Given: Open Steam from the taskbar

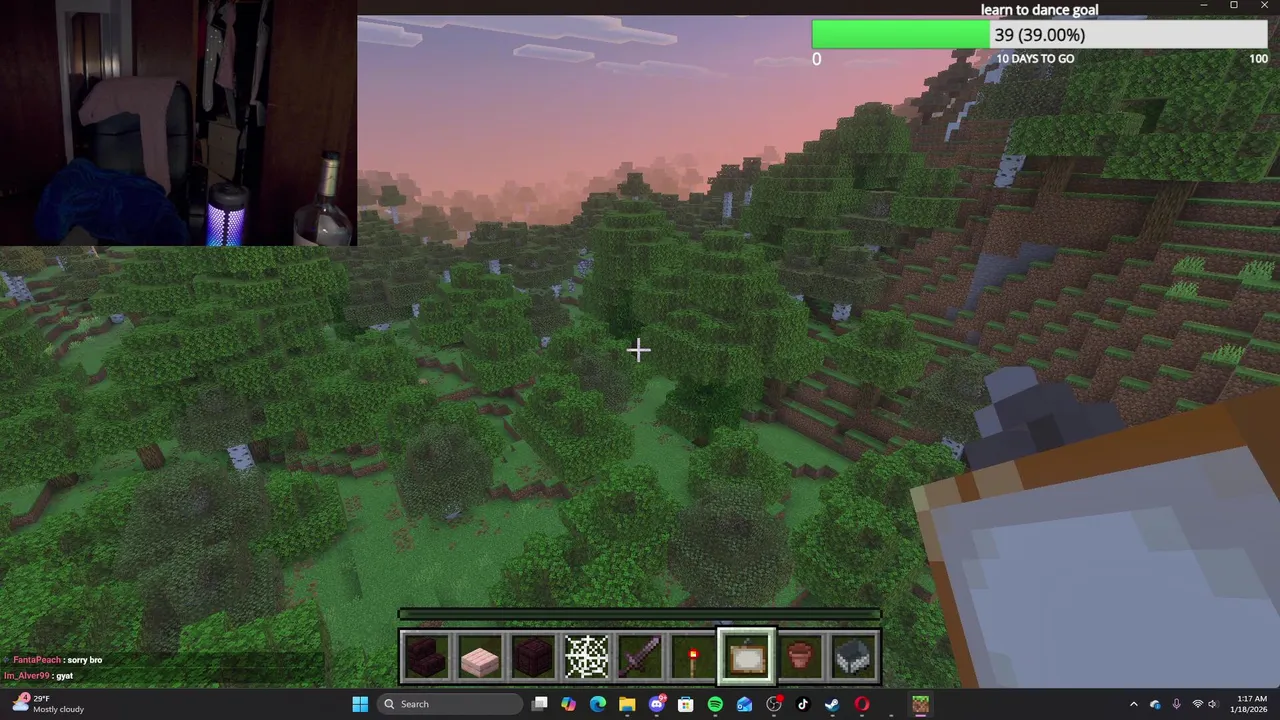Looking at the screenshot, I should [832, 704].
